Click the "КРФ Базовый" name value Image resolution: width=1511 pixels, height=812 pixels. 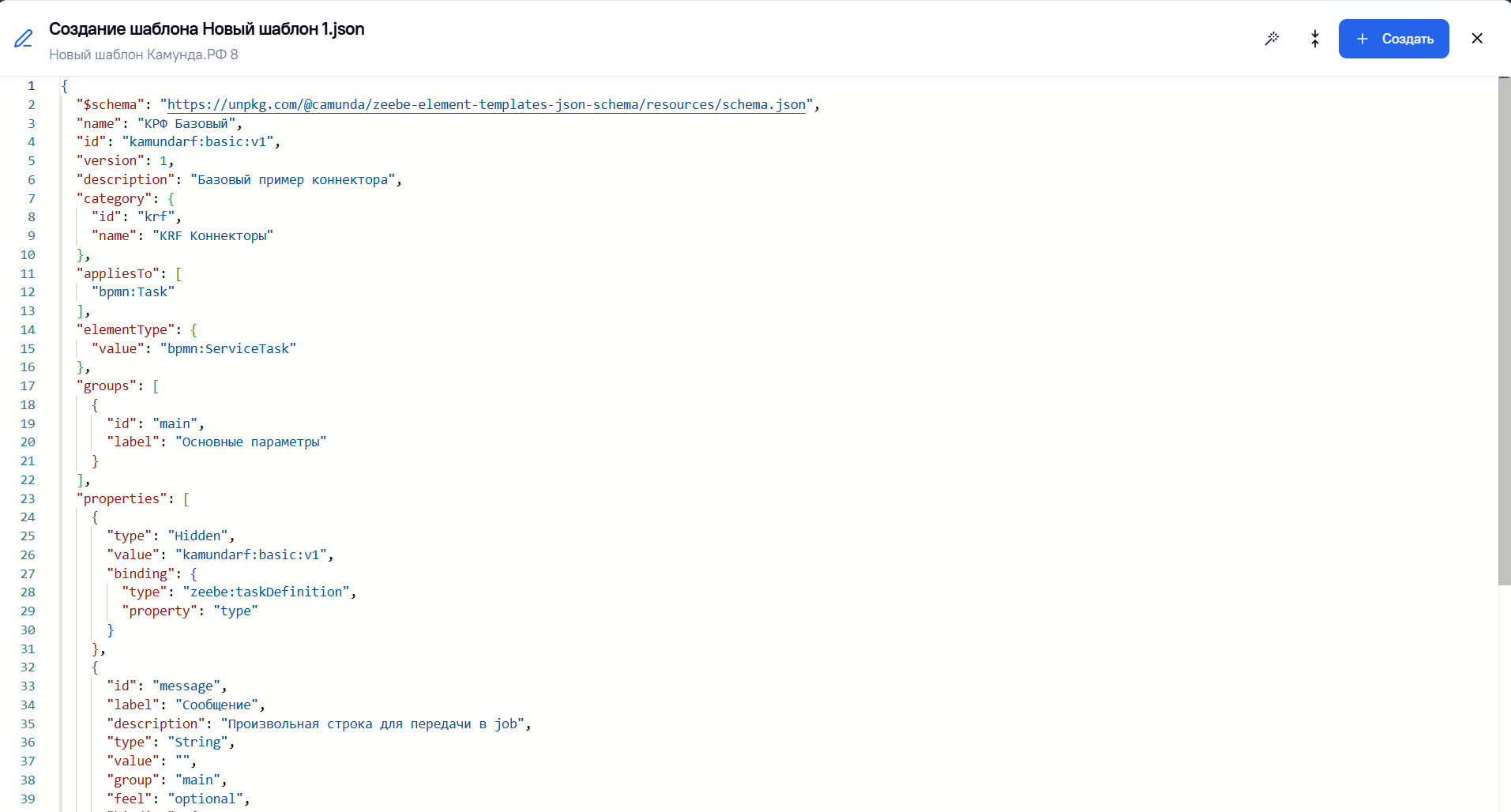[187, 123]
